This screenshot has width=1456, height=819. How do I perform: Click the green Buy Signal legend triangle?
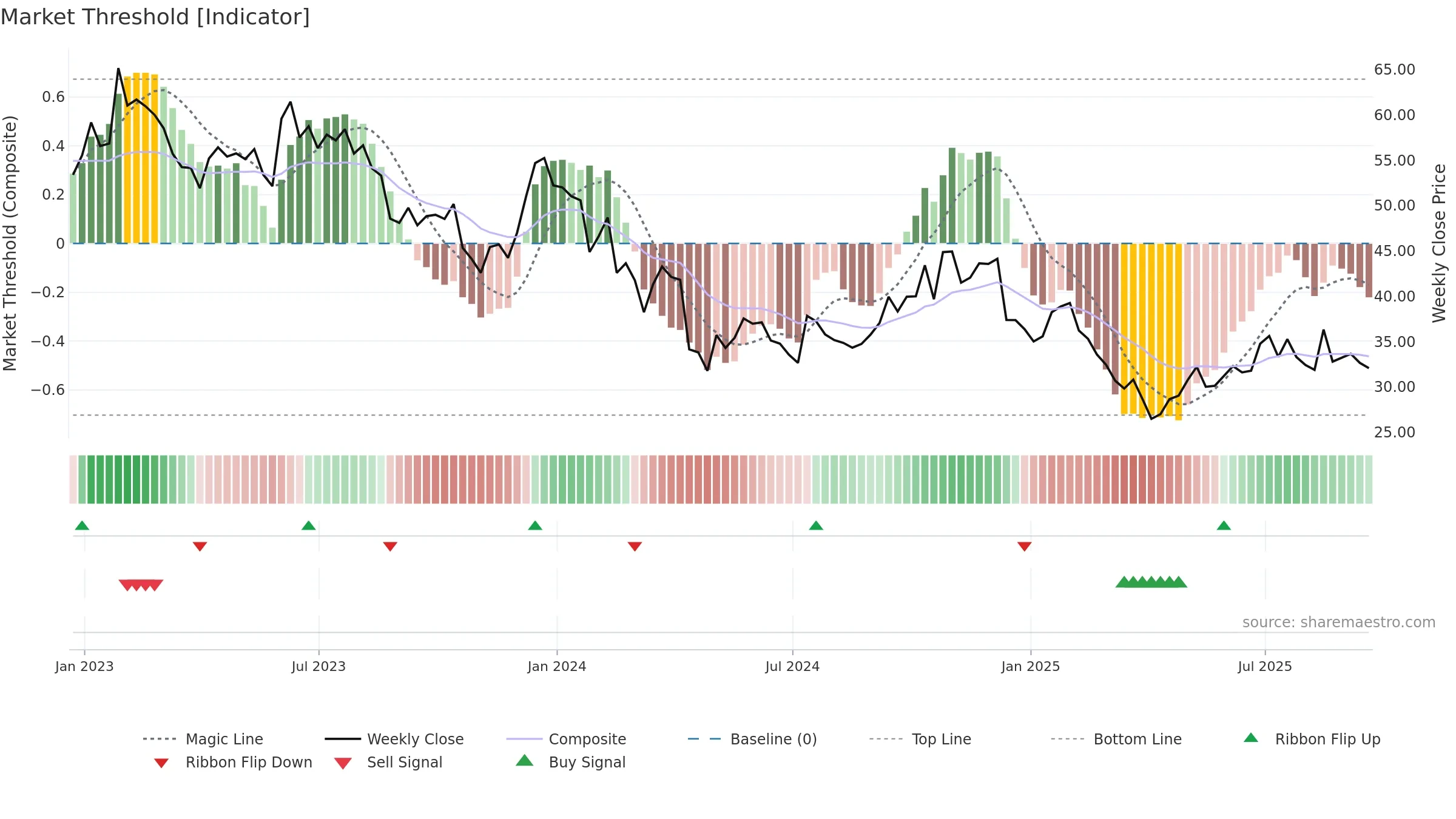[x=525, y=760]
